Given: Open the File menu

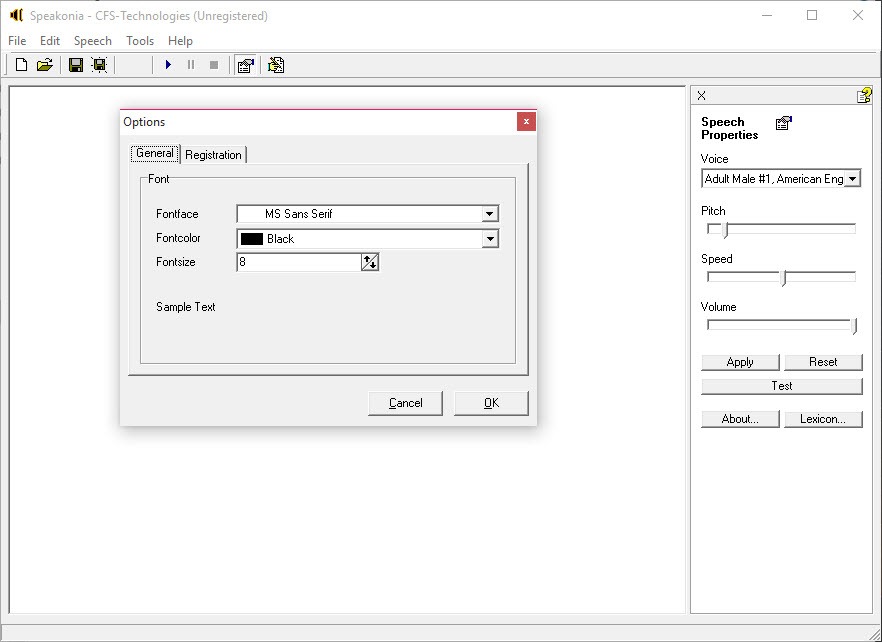Looking at the screenshot, I should pos(17,41).
